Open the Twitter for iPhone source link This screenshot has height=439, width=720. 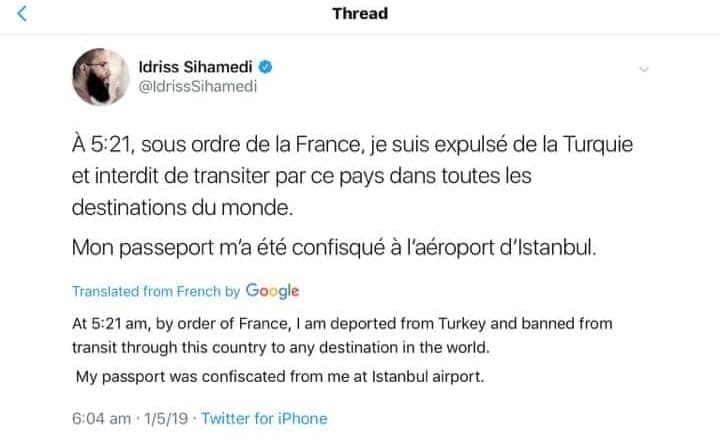[264, 419]
